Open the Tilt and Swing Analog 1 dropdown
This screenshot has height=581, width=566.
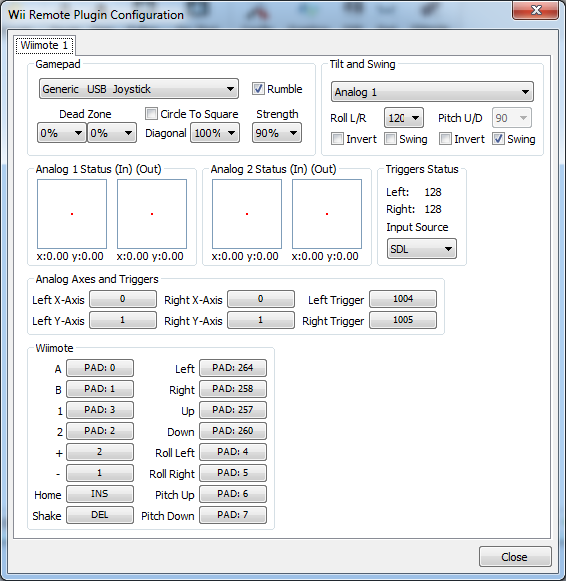pyautogui.click(x=432, y=92)
